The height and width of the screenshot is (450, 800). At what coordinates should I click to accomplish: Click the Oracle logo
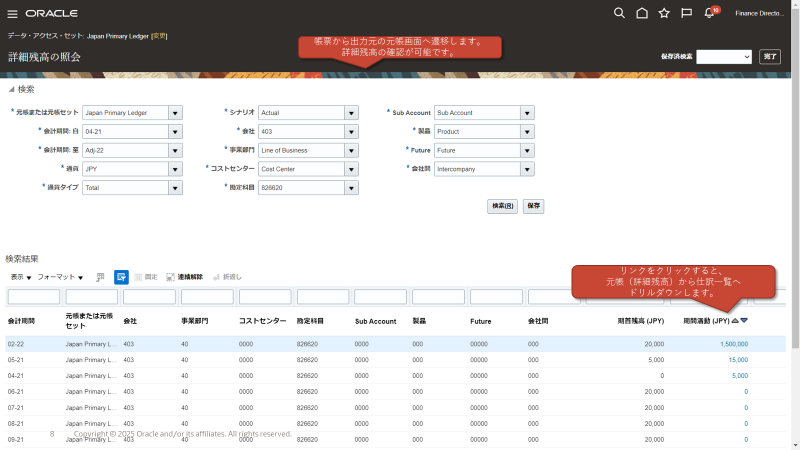(x=52, y=13)
